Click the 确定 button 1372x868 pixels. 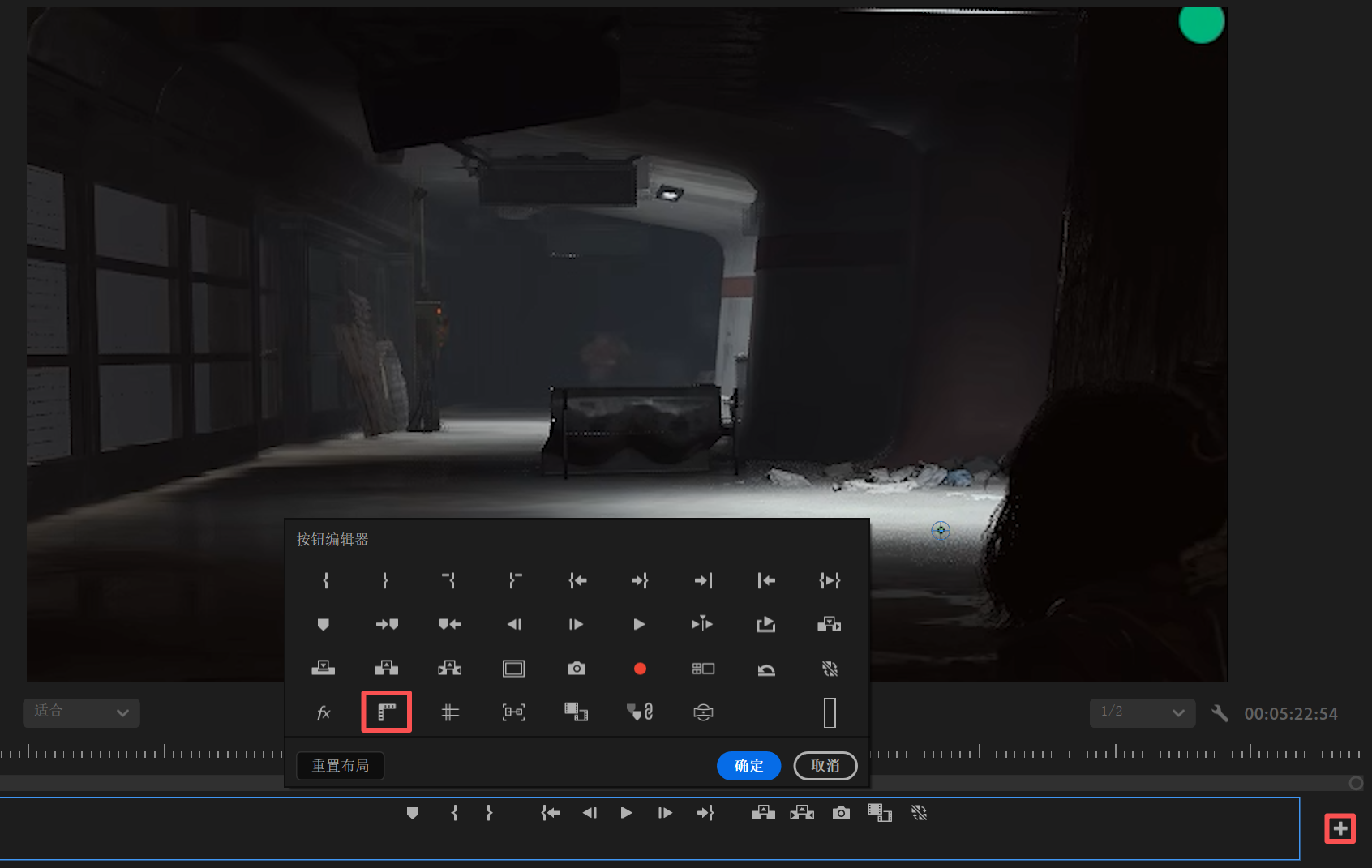tap(748, 766)
